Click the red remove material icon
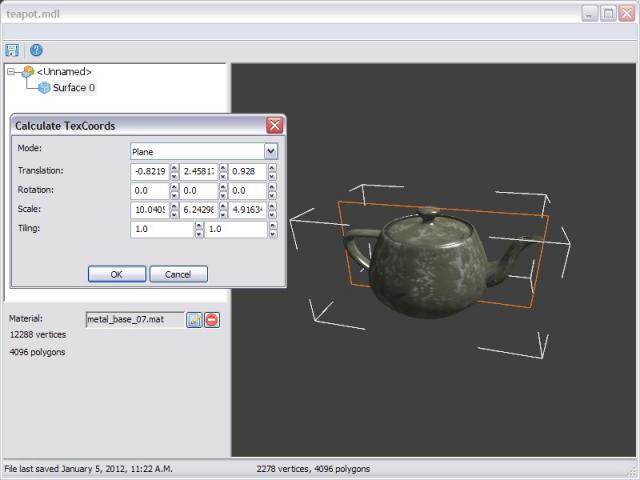This screenshot has width=640, height=480. [212, 320]
